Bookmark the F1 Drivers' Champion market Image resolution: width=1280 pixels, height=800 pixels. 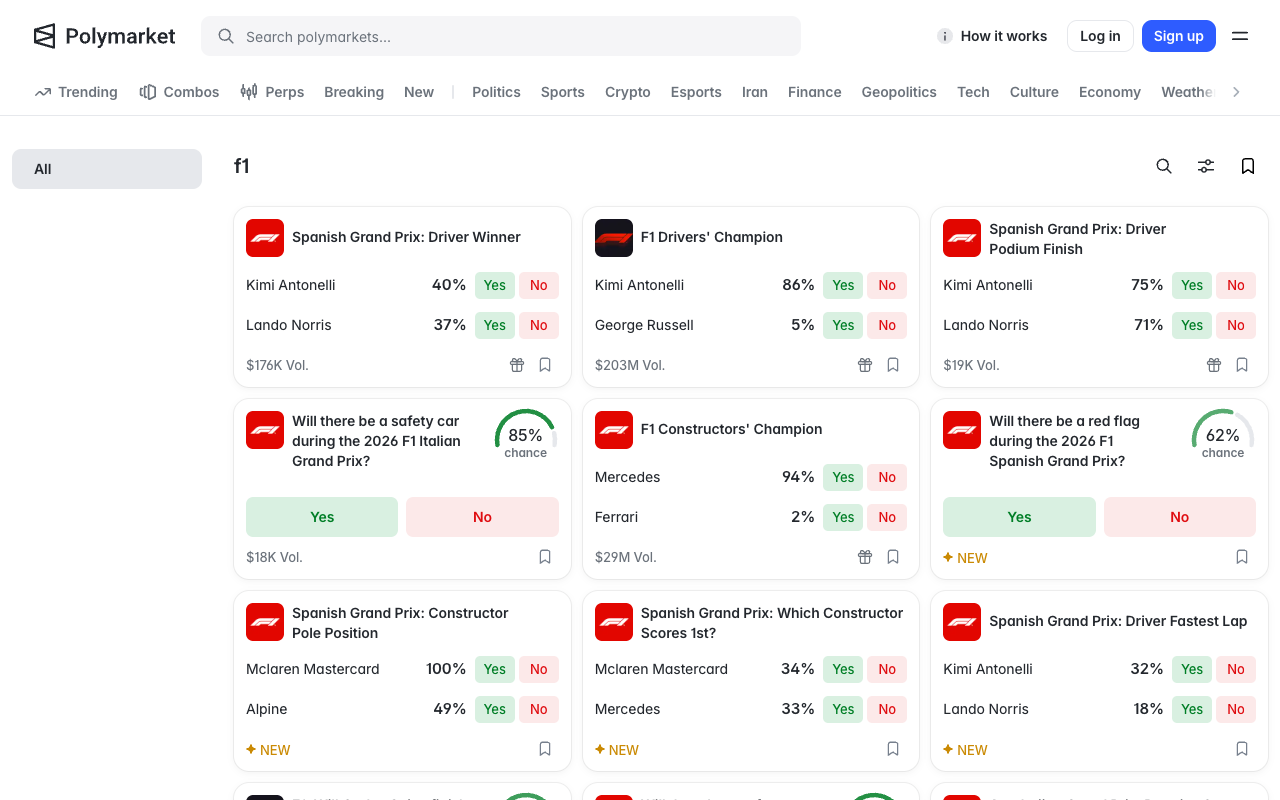click(893, 365)
